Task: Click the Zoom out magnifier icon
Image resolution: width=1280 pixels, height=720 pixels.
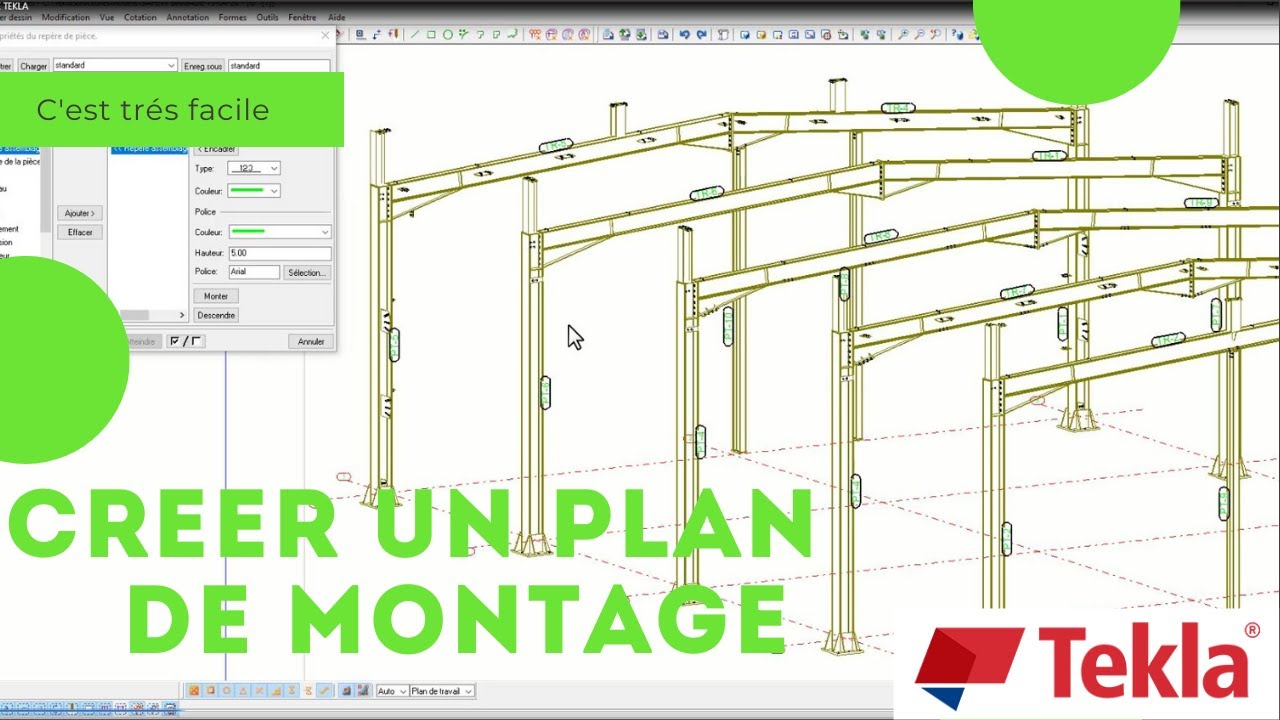Action: (x=920, y=34)
